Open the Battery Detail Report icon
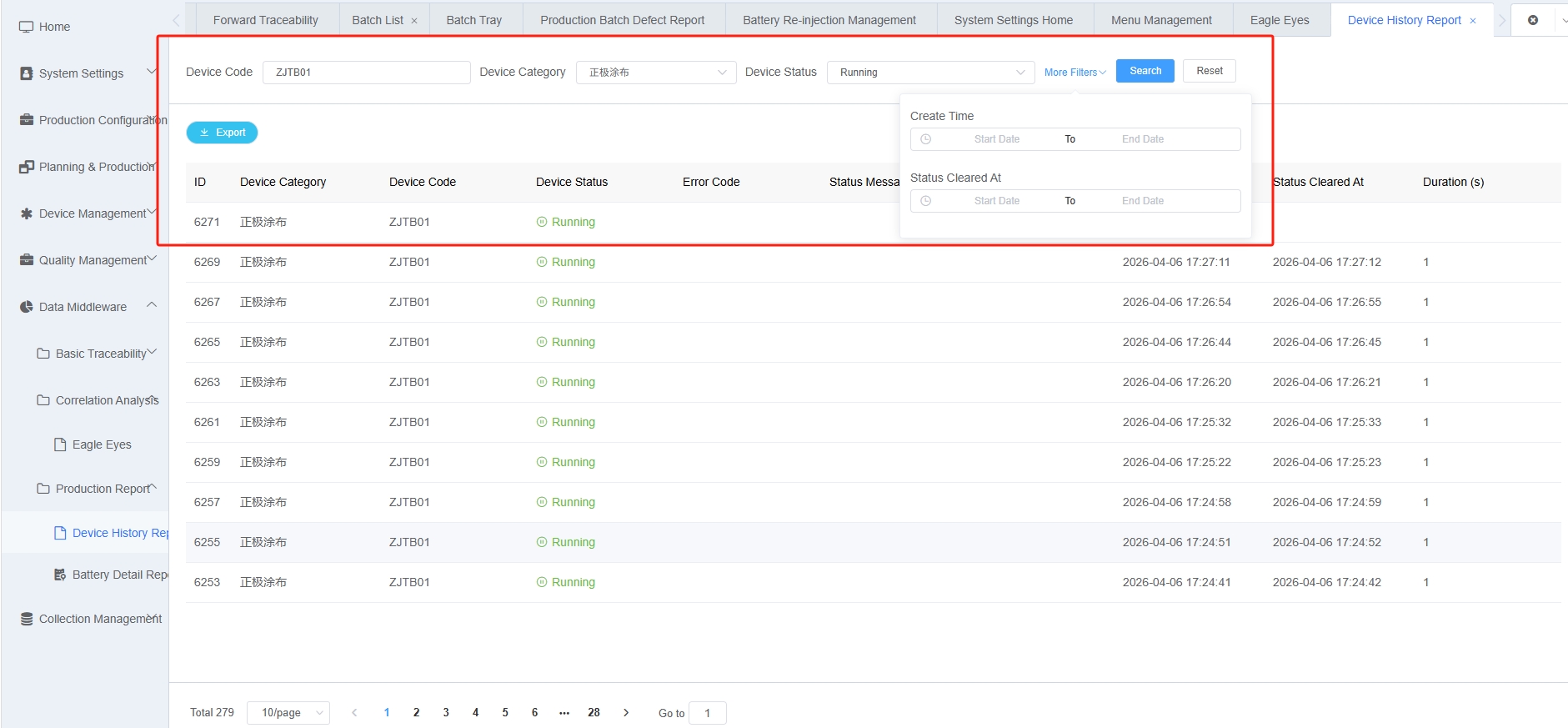1568x728 pixels. tap(60, 575)
